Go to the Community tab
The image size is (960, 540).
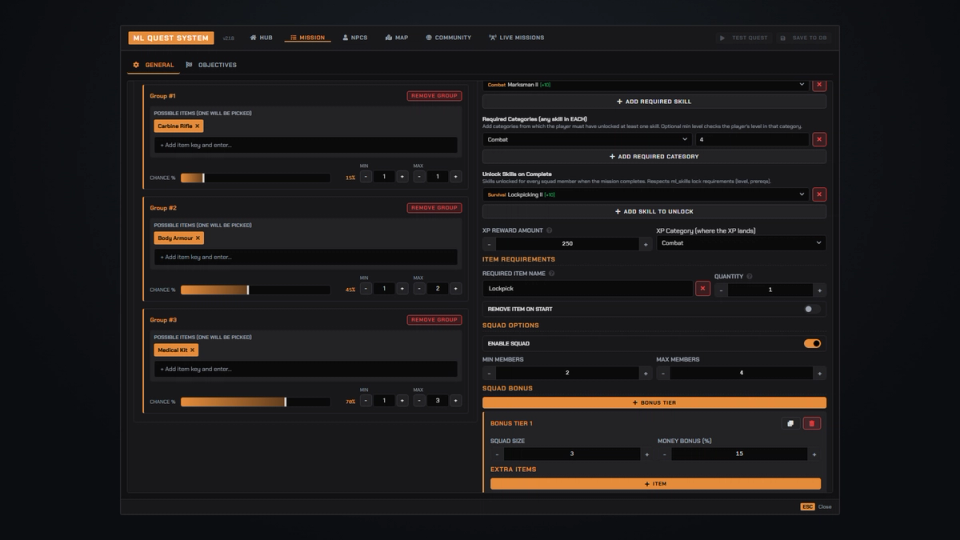tap(448, 37)
